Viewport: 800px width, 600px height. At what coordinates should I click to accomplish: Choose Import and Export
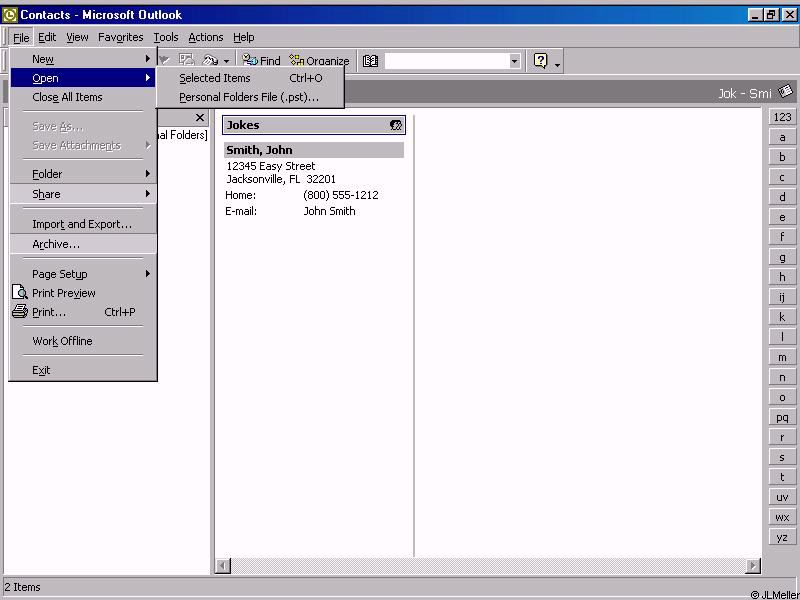83,224
